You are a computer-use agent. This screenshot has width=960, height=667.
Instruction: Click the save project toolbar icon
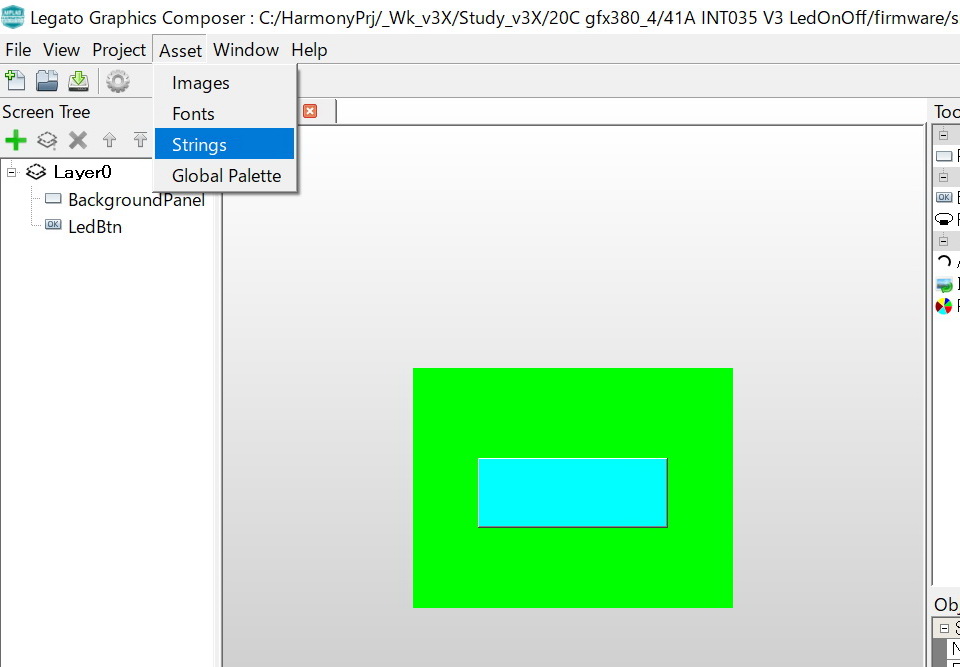point(78,81)
